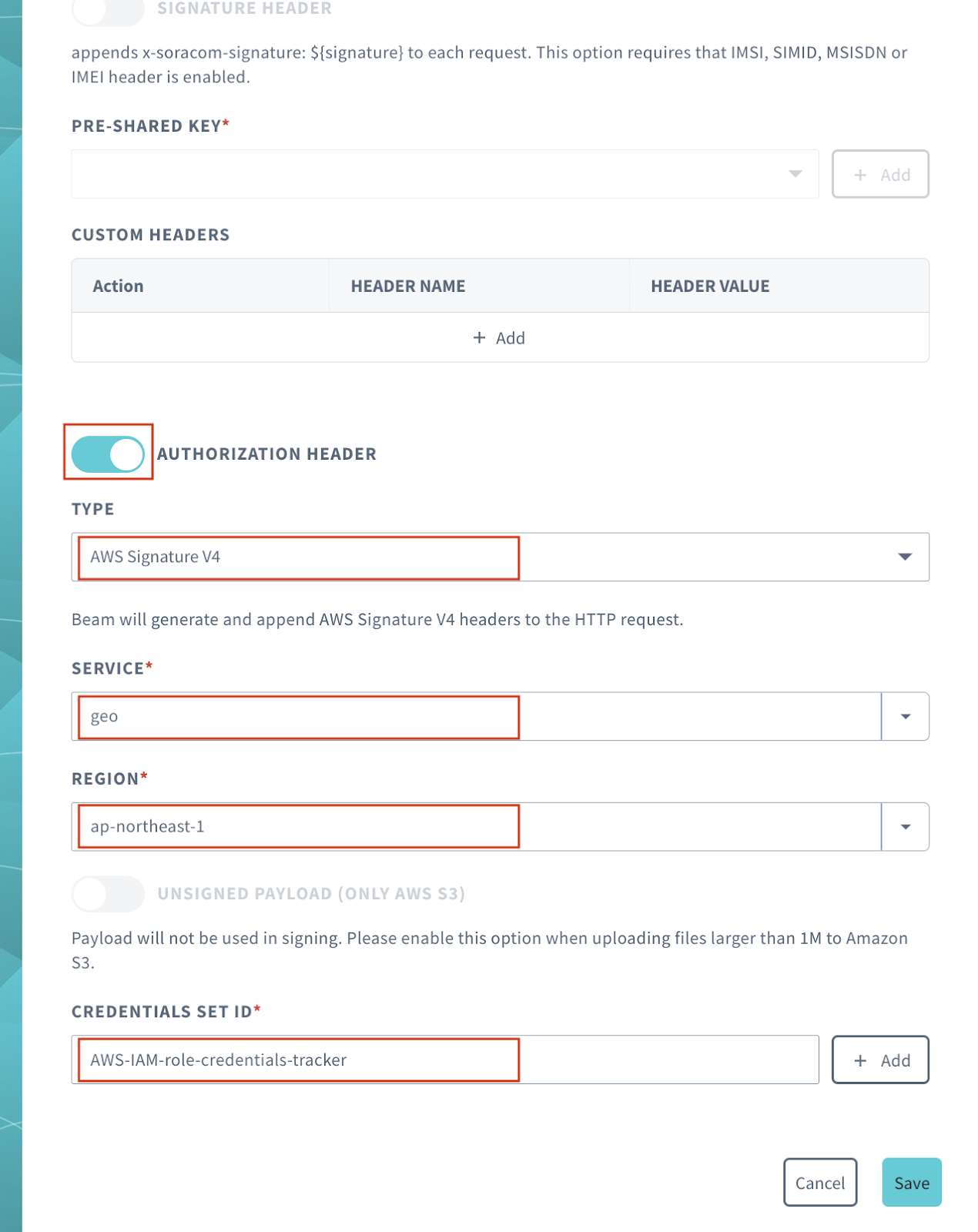Expand the Region dropdown arrow
Viewport: 978px width, 1232px height.
click(905, 827)
